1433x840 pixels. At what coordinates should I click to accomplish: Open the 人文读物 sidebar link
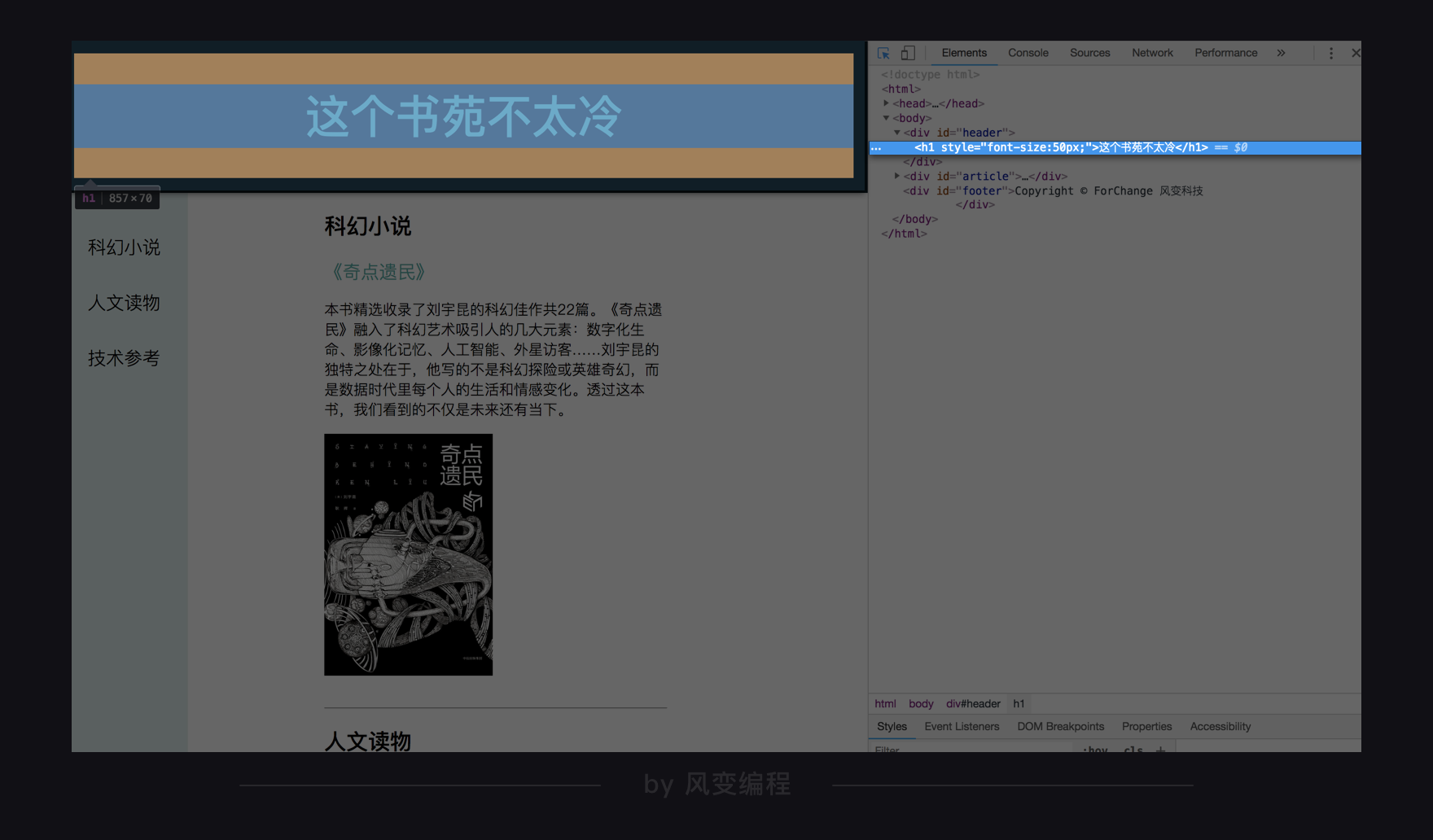tap(124, 303)
